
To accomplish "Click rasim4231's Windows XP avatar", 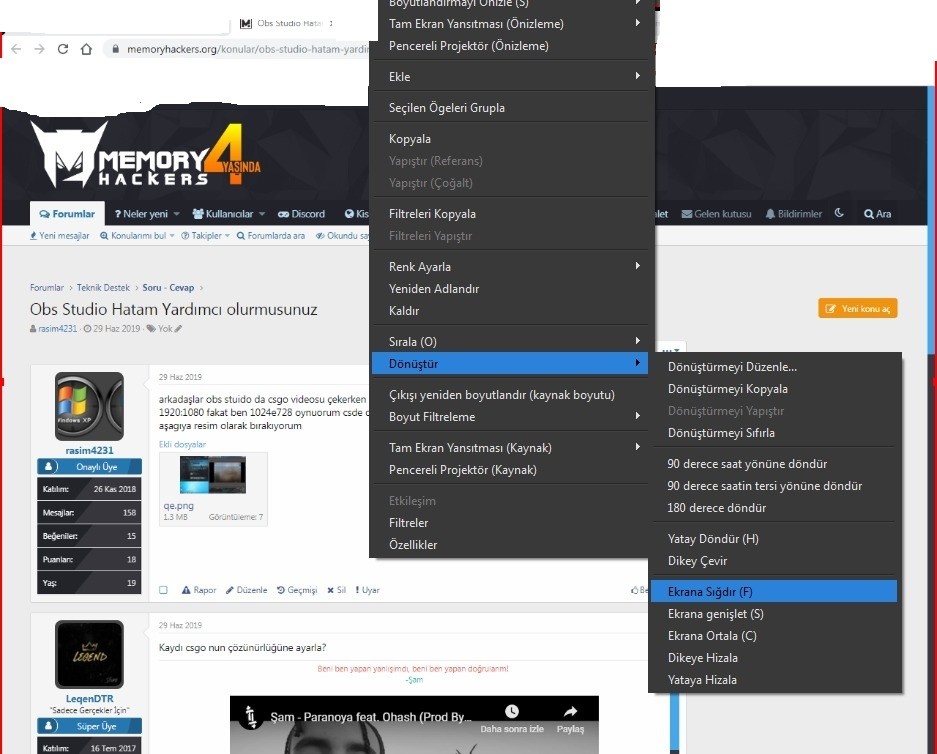I will coord(89,406).
